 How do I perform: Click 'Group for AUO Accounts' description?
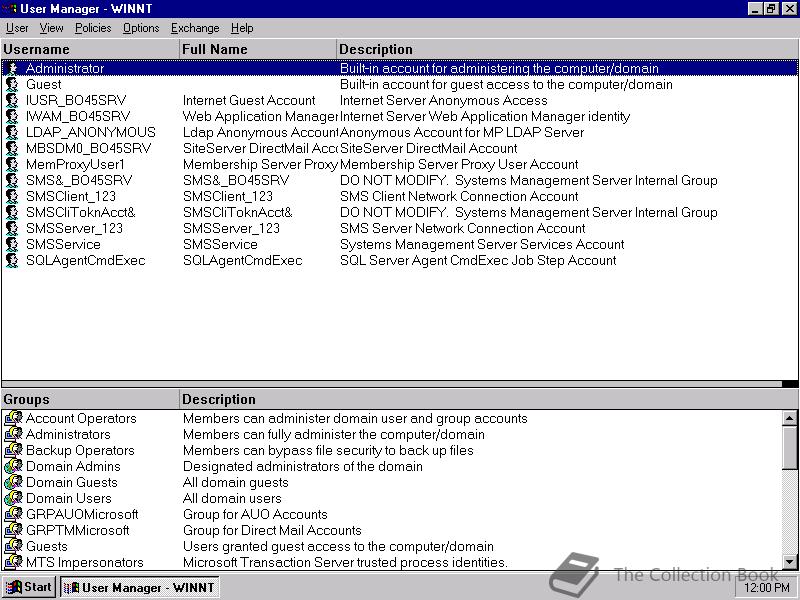pyautogui.click(x=255, y=514)
